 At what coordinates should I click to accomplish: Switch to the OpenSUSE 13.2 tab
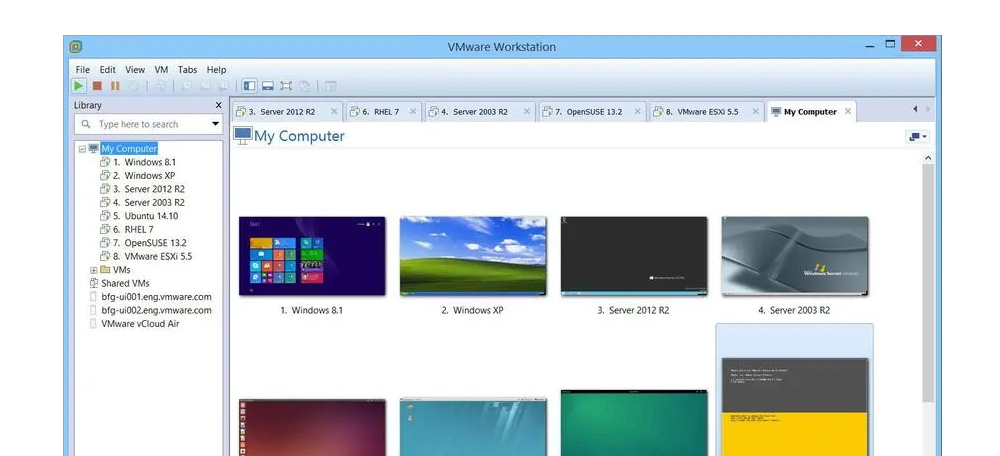[588, 112]
